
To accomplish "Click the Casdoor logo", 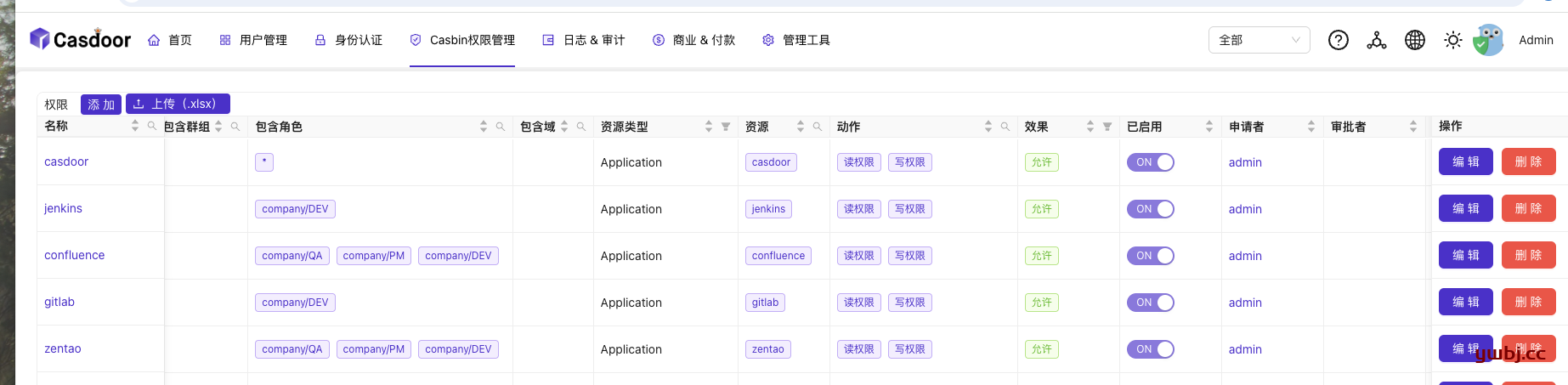I will 81,39.
